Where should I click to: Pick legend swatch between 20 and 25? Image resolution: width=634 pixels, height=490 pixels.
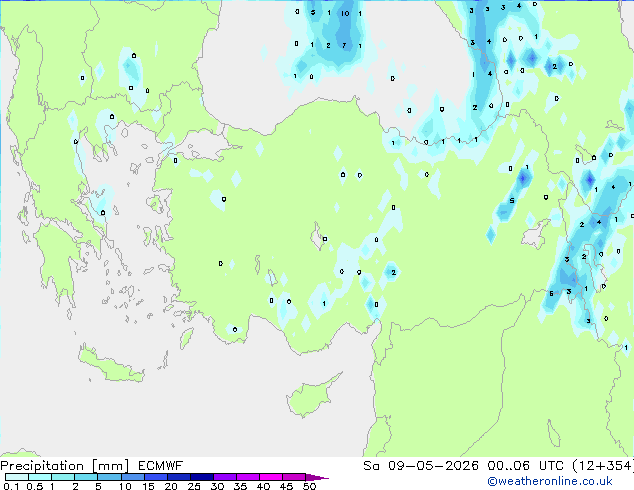tap(179, 477)
